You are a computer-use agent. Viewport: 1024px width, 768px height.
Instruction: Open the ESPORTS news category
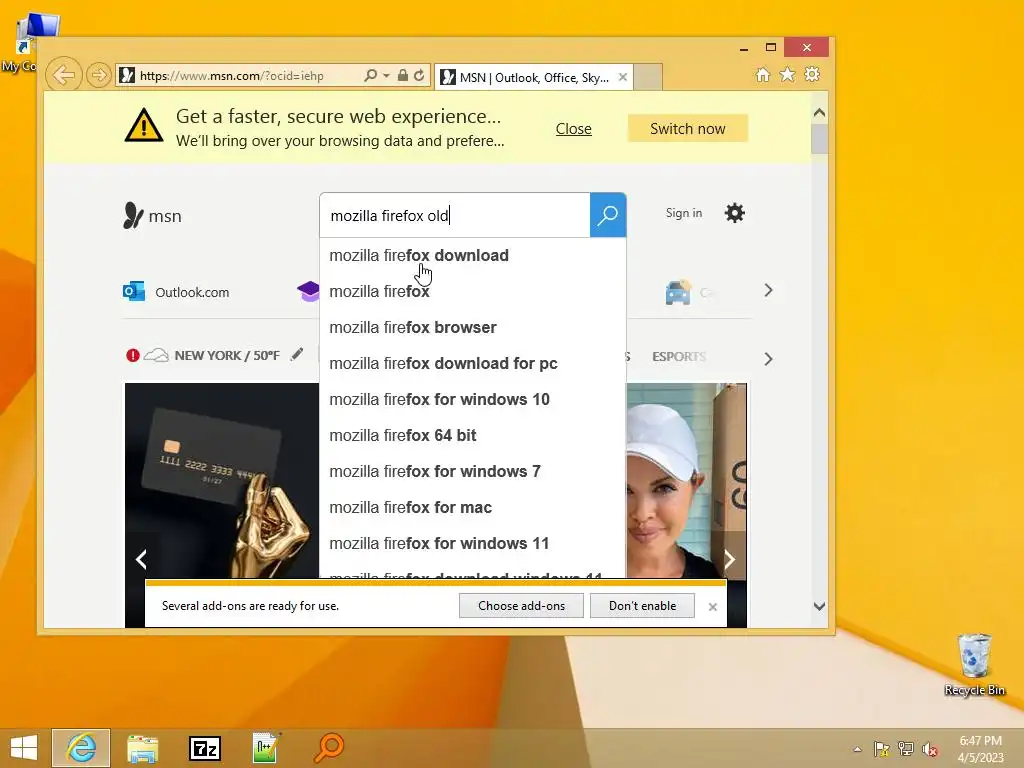point(679,357)
